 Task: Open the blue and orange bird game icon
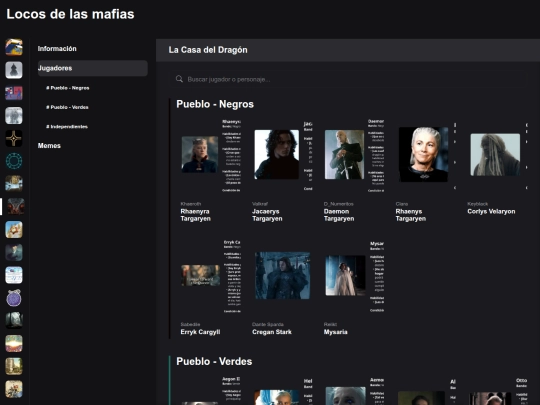pos(14,47)
